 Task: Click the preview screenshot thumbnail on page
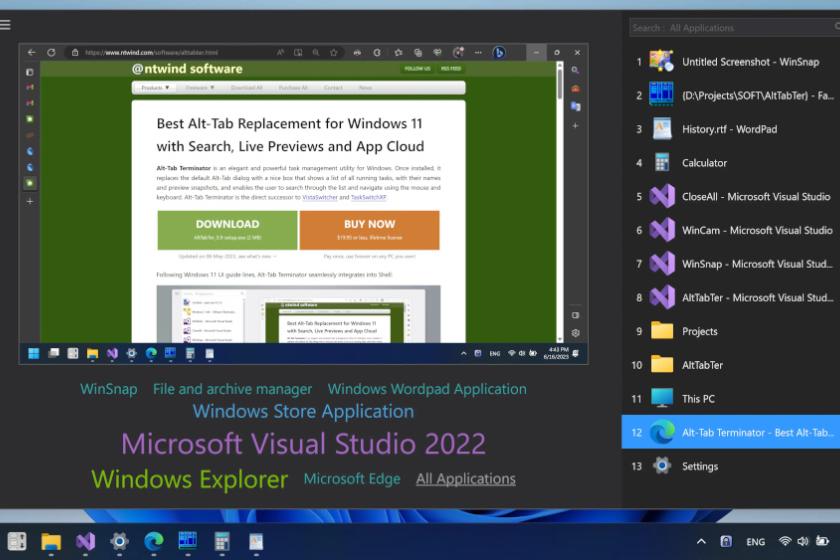(298, 314)
